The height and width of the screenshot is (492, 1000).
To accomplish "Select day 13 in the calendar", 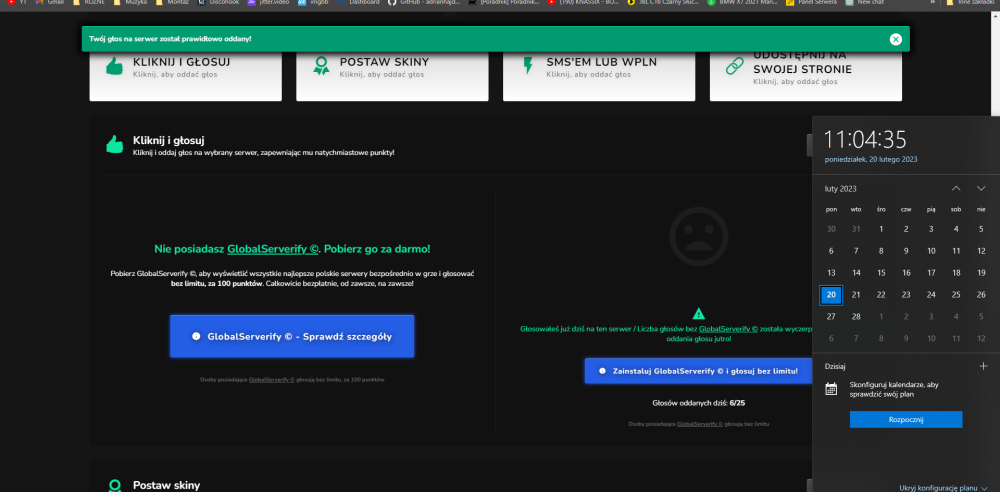I will point(831,272).
